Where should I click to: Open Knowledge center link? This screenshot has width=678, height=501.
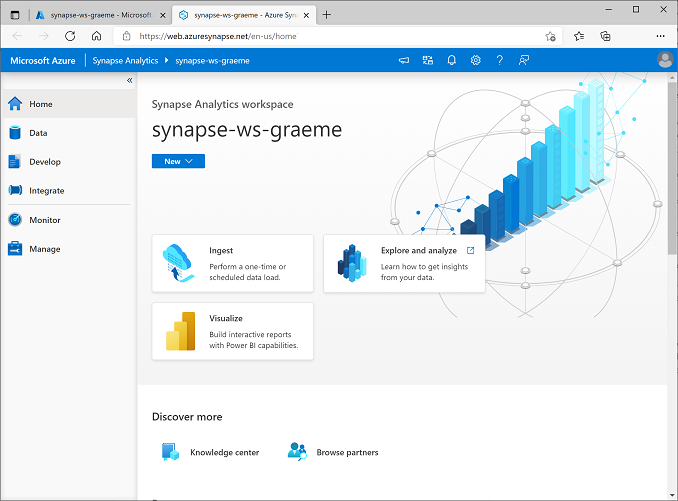click(x=224, y=452)
